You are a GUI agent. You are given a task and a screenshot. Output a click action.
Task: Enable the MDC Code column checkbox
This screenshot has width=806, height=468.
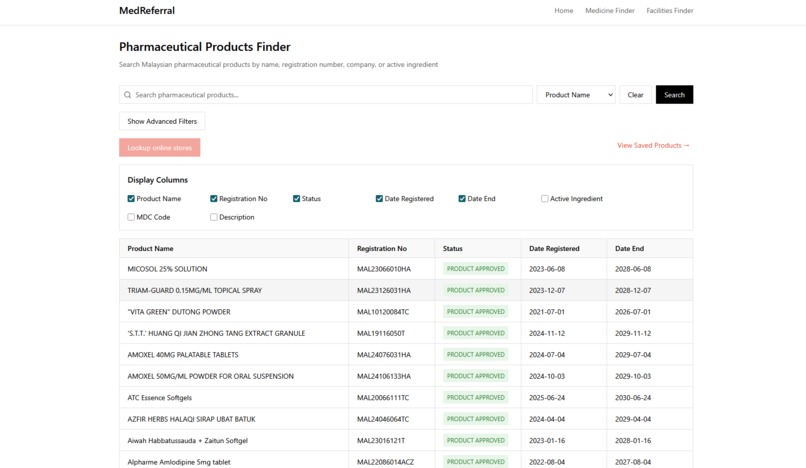[x=131, y=217]
